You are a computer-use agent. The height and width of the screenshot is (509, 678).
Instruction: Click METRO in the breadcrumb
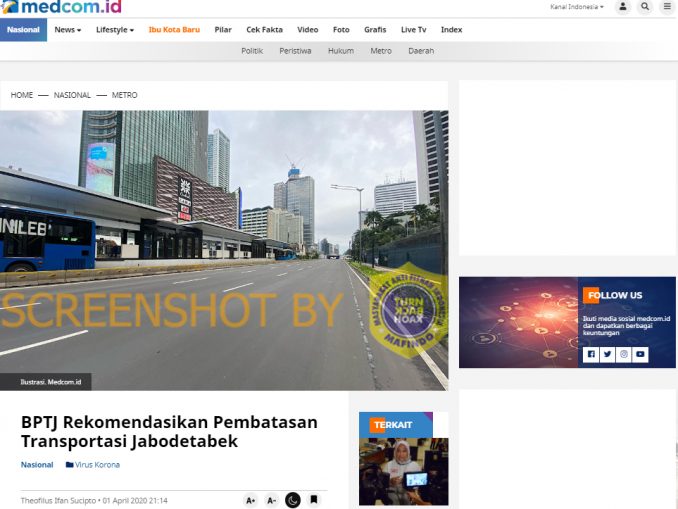[125, 95]
